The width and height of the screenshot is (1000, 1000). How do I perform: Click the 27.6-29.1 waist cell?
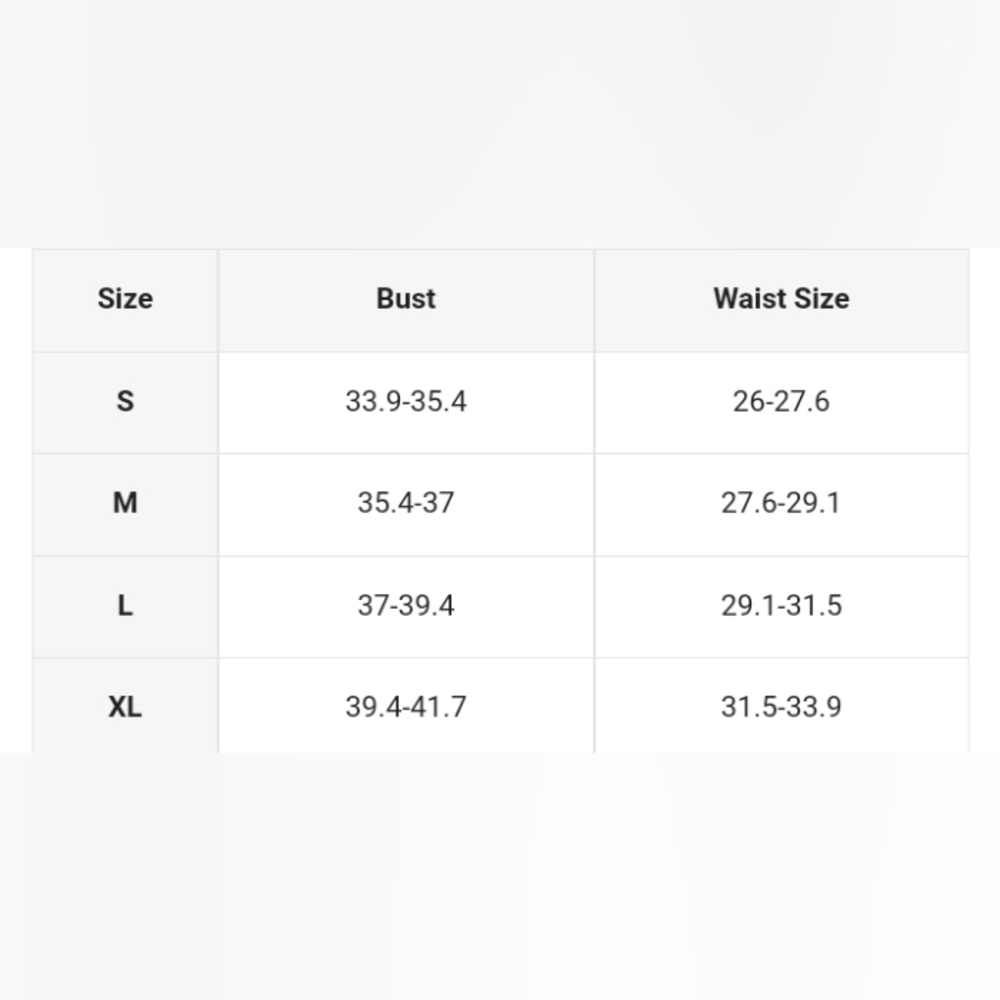point(781,503)
